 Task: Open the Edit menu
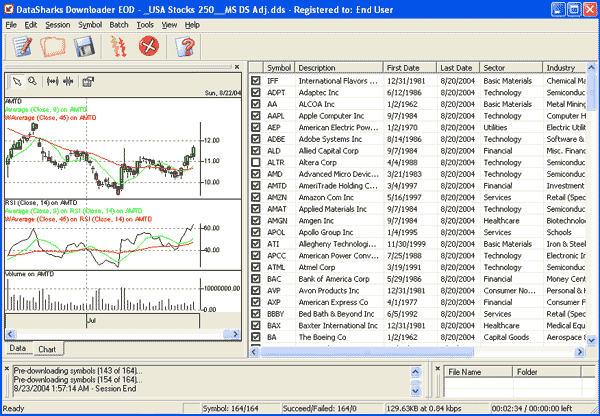pos(31,25)
